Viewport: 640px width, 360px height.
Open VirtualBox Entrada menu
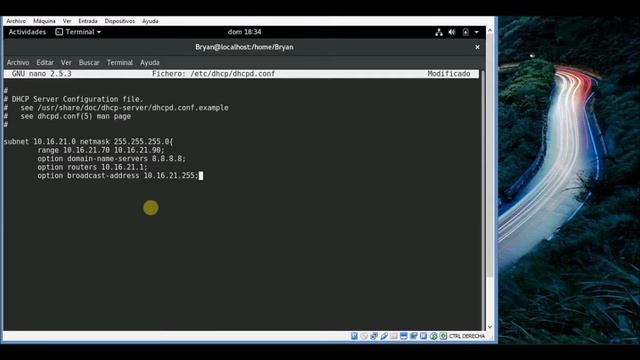pos(88,21)
